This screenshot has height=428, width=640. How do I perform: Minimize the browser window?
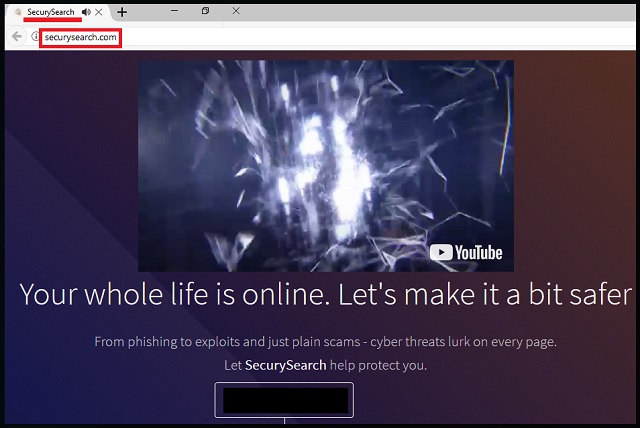click(x=174, y=11)
